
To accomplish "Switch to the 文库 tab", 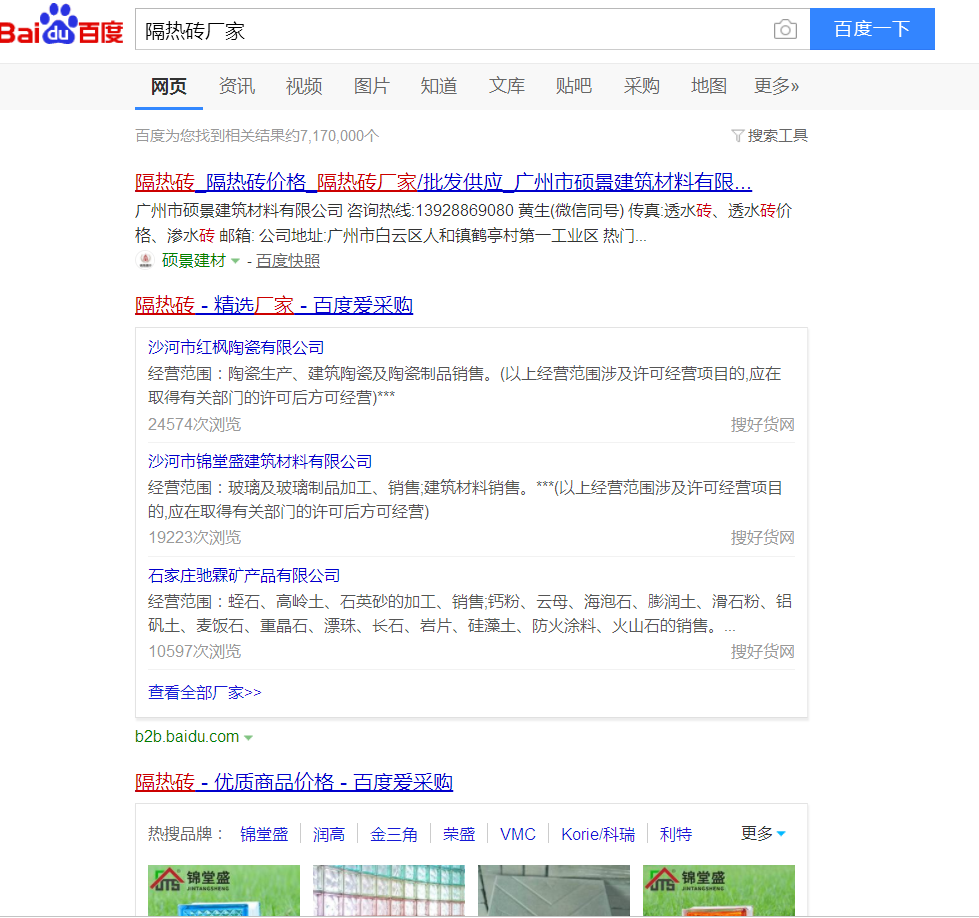I will 506,86.
